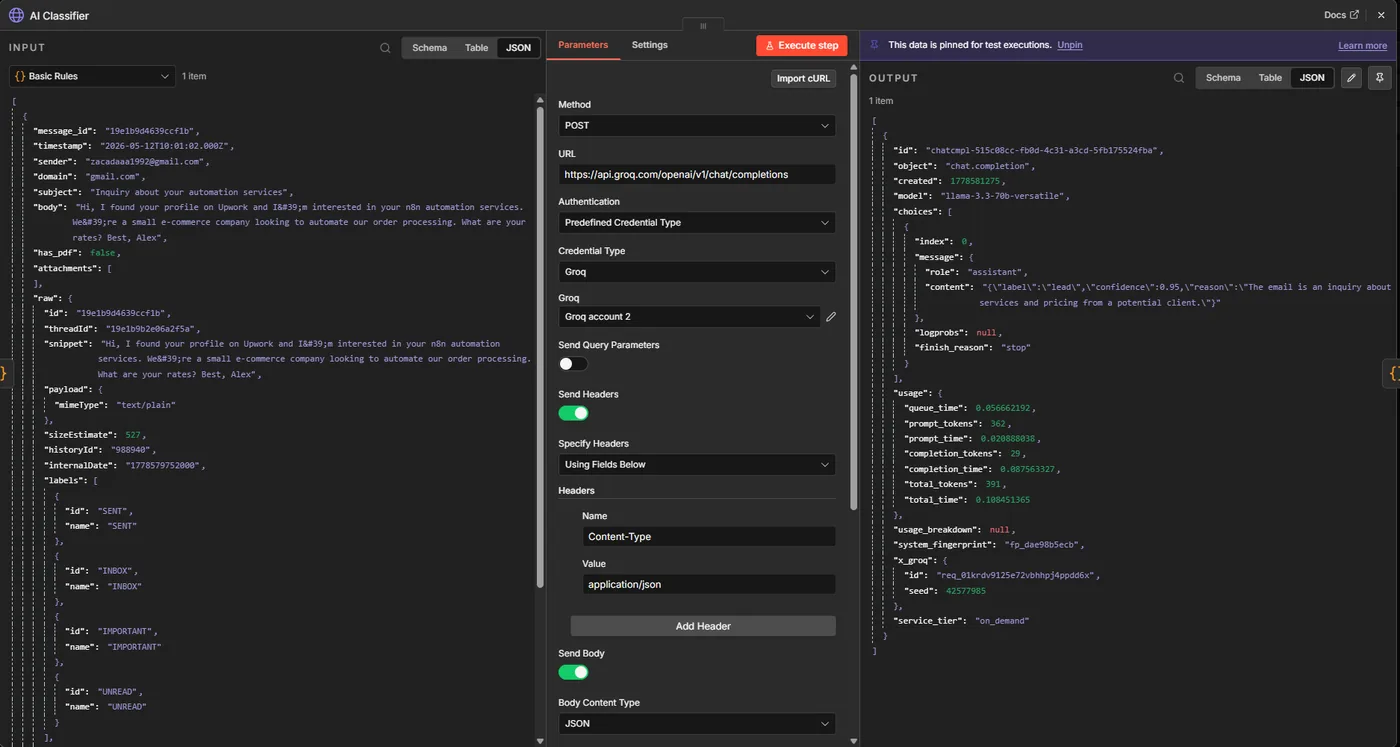Click the Execute step button
Screen dimensions: 1400x747
pos(802,46)
